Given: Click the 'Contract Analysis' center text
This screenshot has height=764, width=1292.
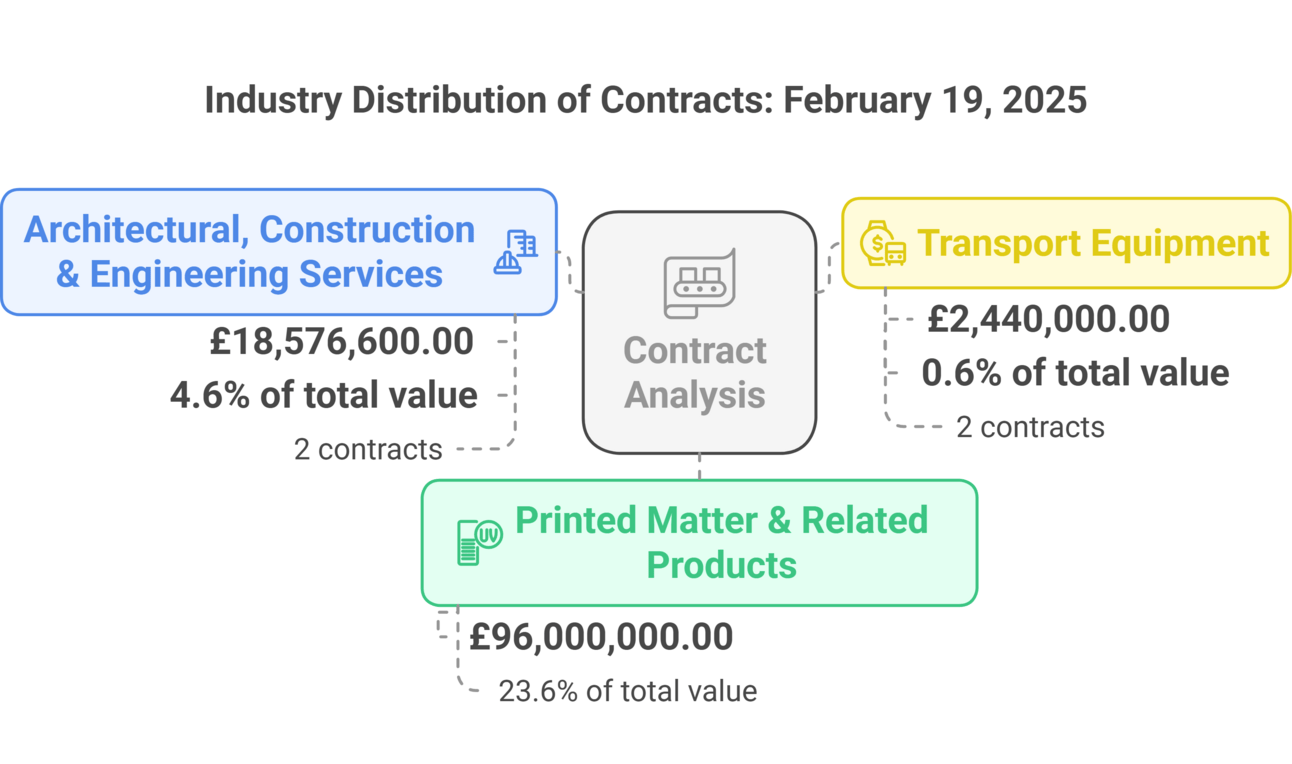Looking at the screenshot, I should click(695, 372).
